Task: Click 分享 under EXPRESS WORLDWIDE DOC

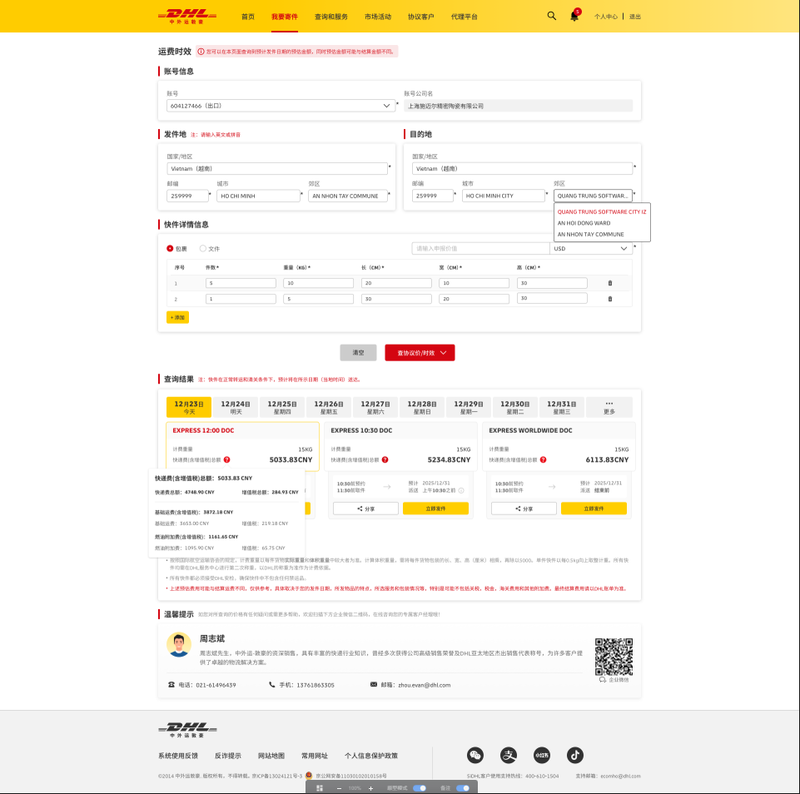Action: [524, 508]
